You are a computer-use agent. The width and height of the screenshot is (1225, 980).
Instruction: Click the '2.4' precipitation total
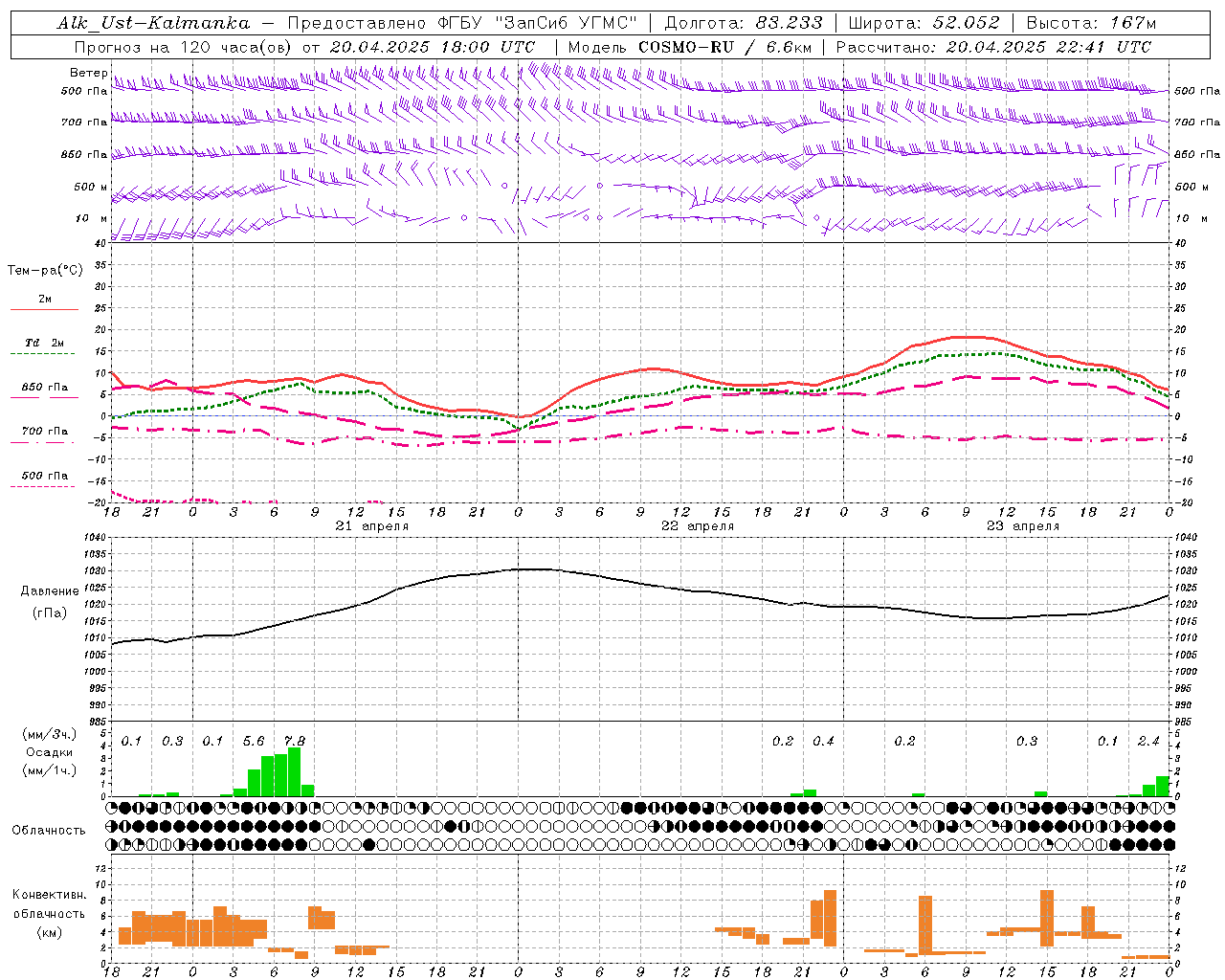(1148, 742)
